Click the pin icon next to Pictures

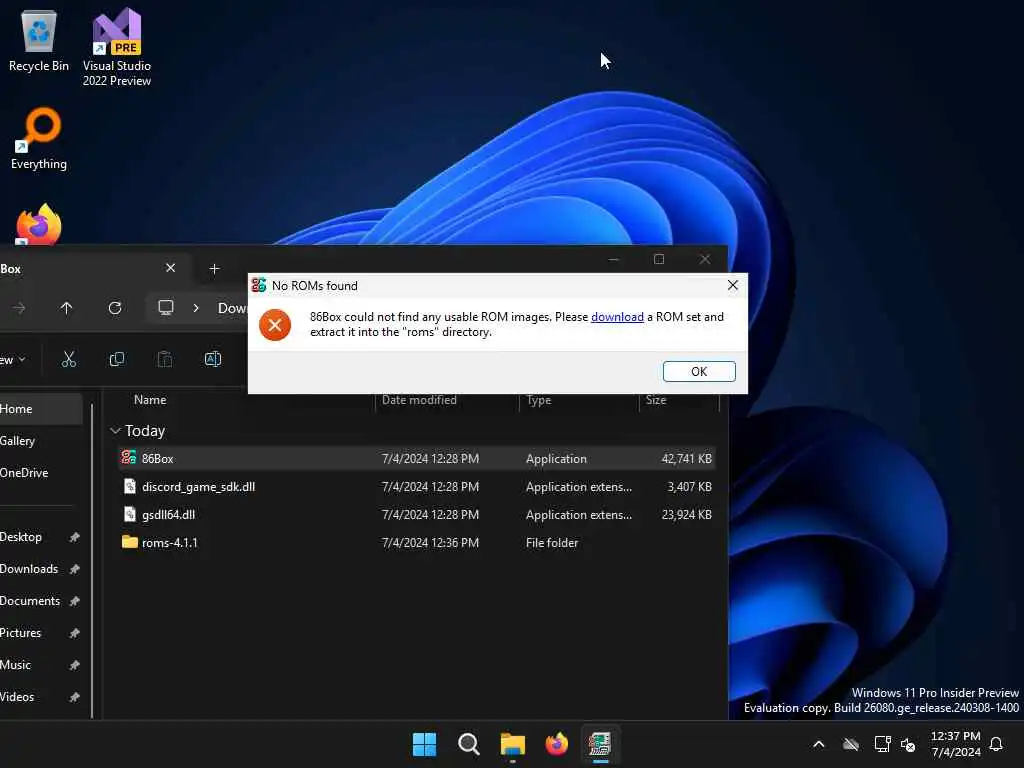click(74, 633)
